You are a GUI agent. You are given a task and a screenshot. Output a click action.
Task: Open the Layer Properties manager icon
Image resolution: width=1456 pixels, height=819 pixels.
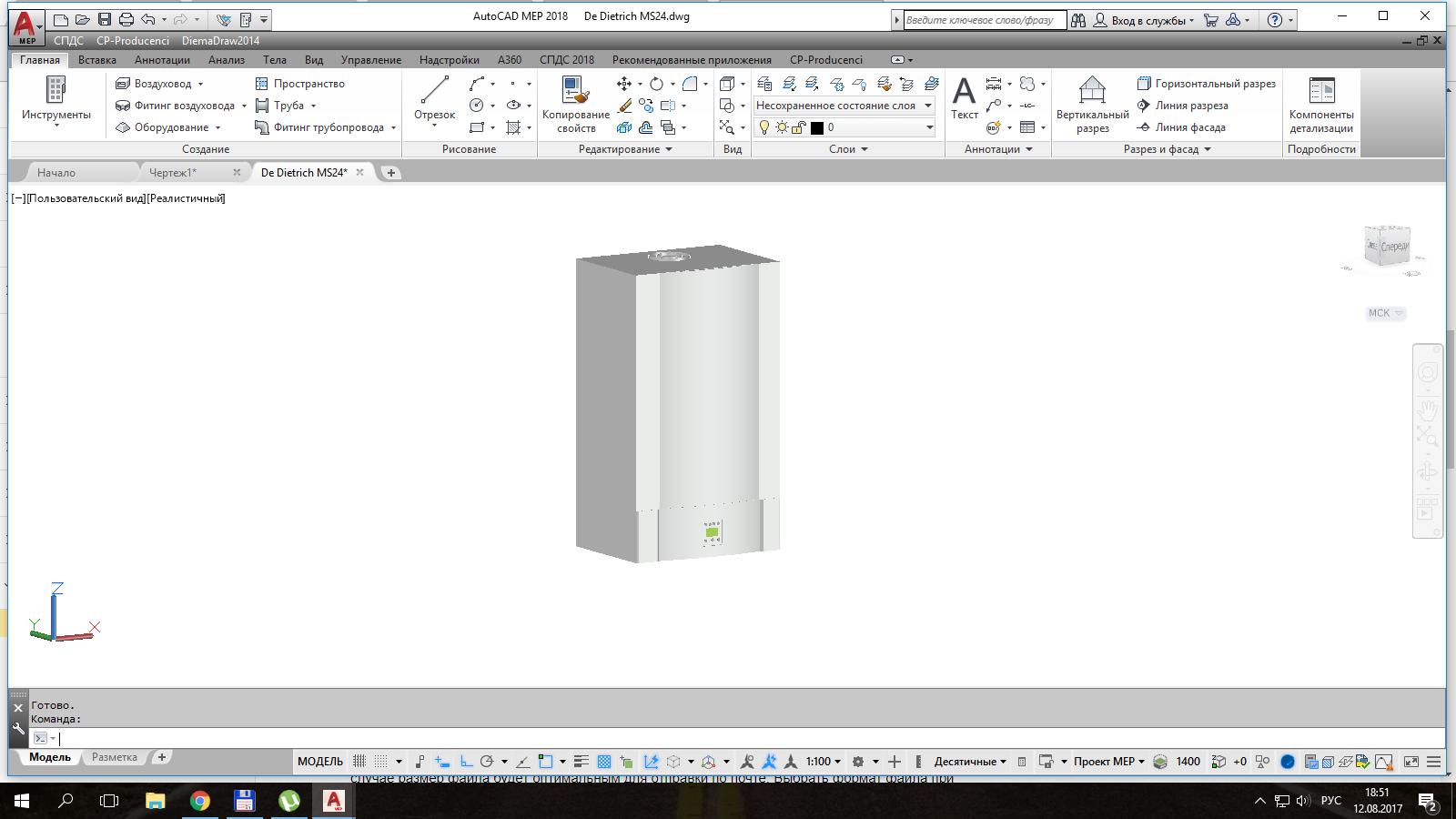764,84
